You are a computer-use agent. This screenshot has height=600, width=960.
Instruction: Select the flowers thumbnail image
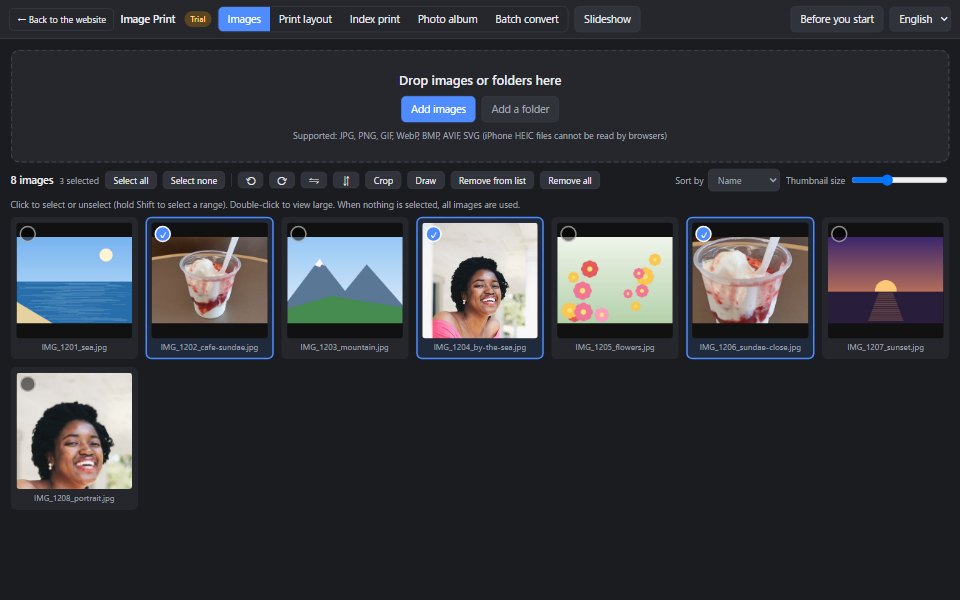pos(615,280)
